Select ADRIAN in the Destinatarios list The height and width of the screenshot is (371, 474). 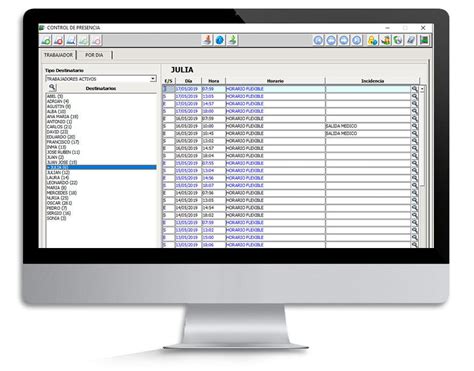point(58,101)
